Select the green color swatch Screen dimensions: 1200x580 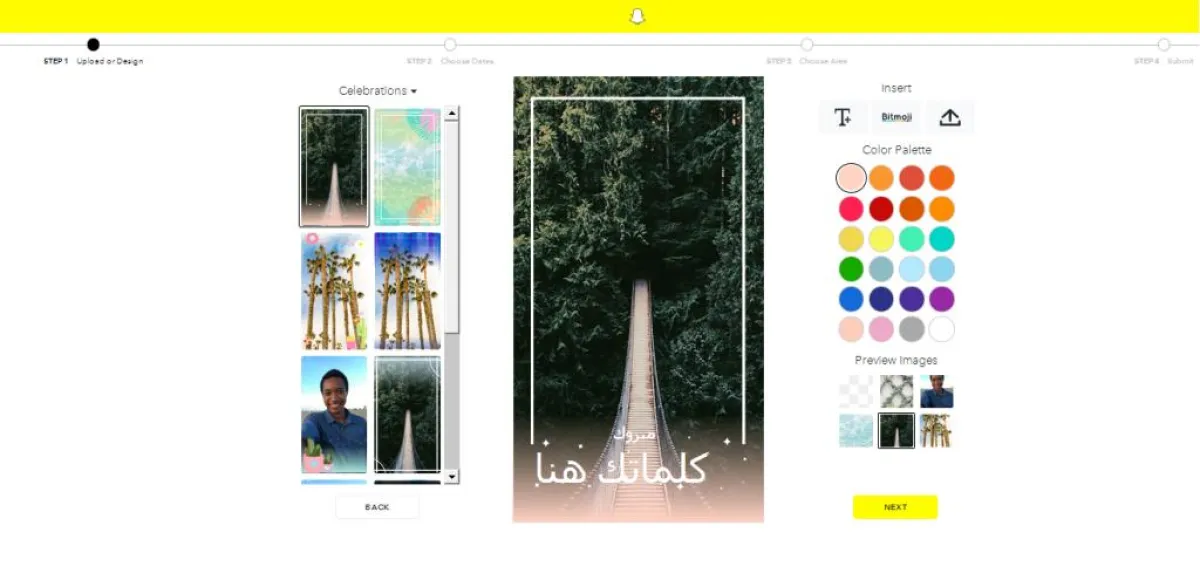[851, 269]
